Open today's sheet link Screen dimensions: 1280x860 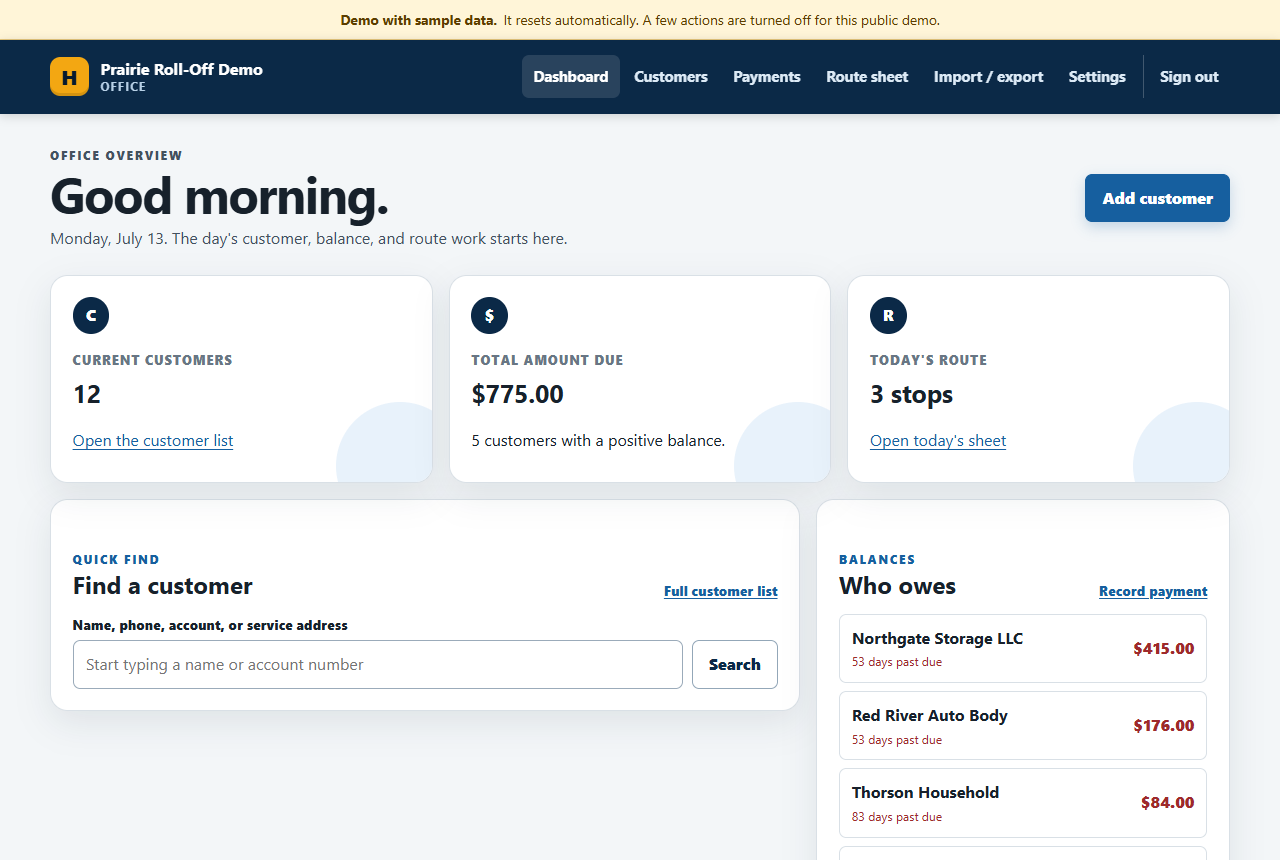coord(938,441)
